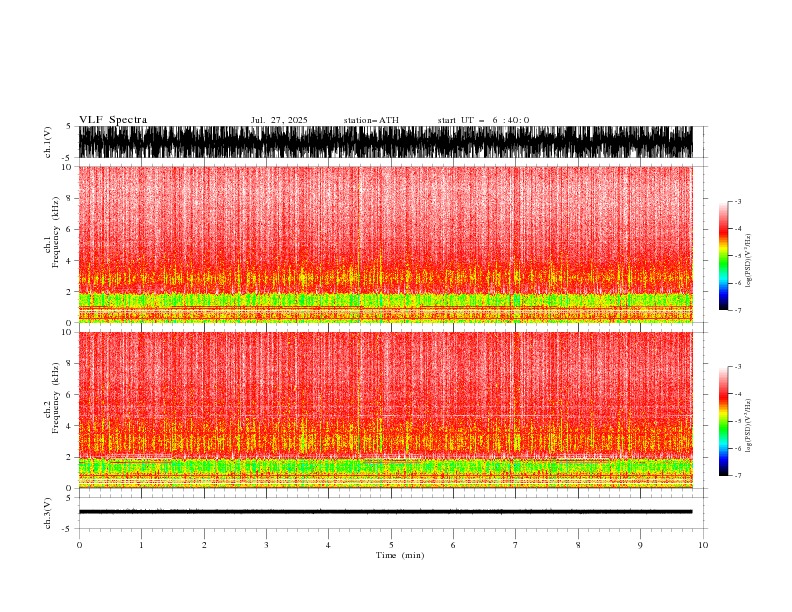Click the "-3" label on the ch.1 colorbar
This screenshot has height=612, width=792.
tap(737, 201)
